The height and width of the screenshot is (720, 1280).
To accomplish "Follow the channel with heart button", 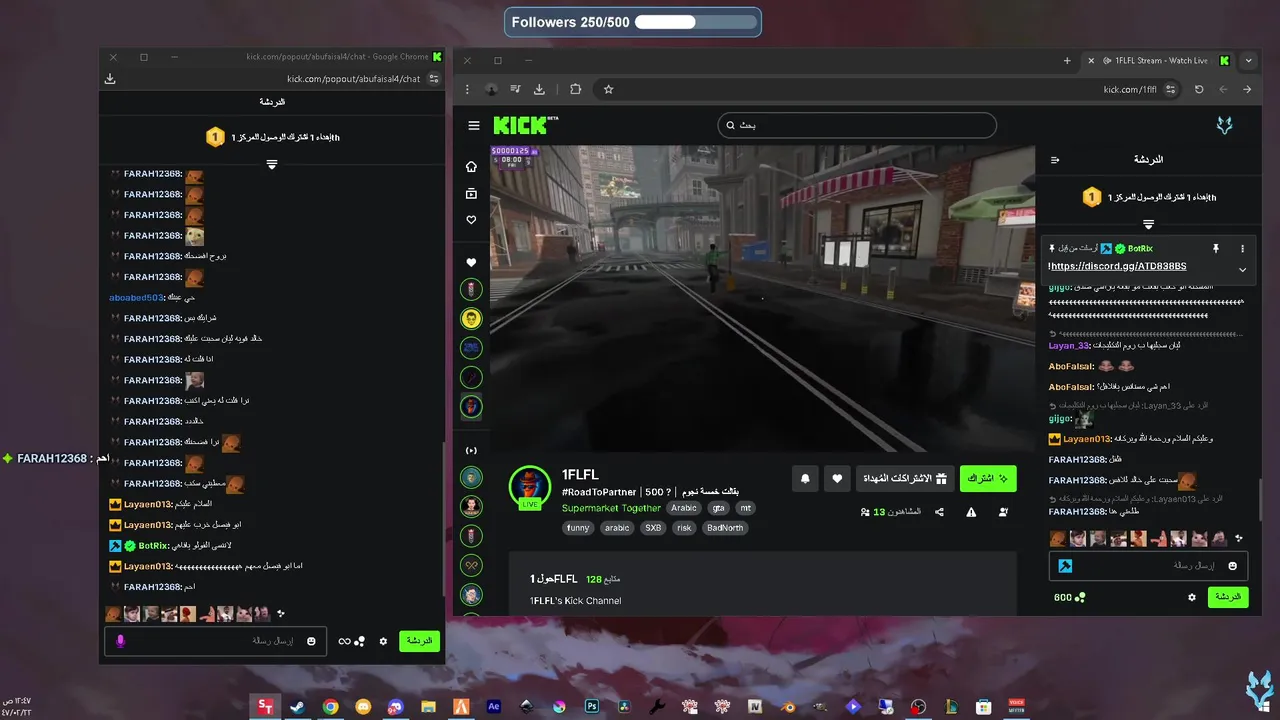I will click(837, 479).
